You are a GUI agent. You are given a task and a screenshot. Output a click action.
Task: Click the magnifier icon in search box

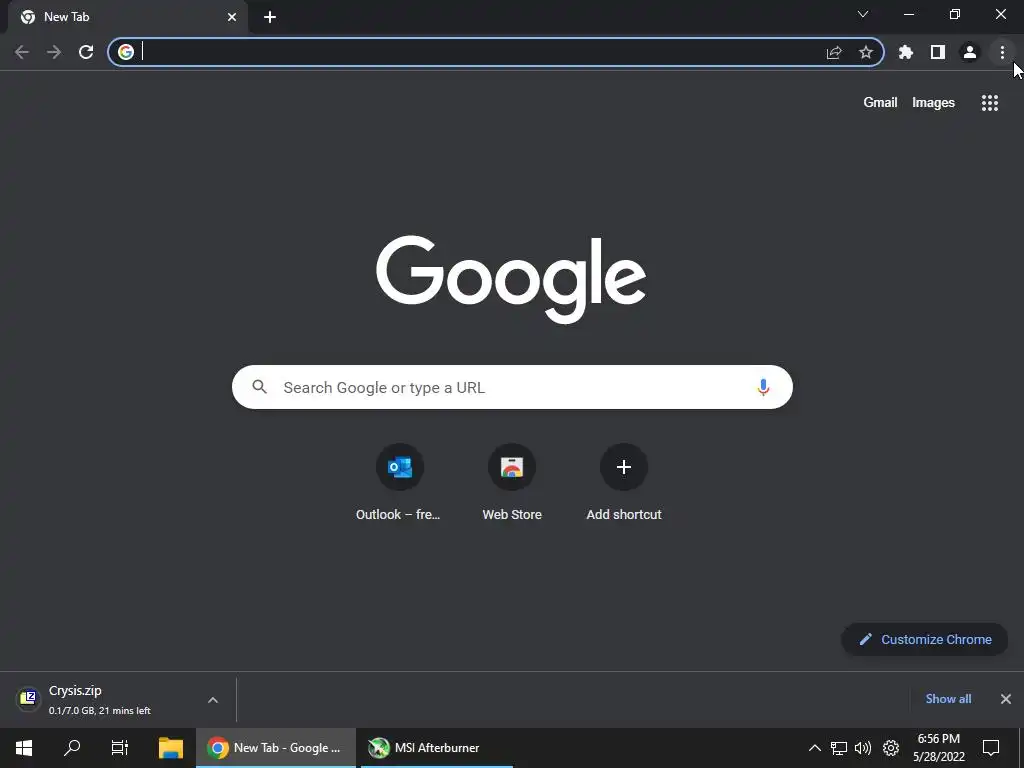coord(260,387)
